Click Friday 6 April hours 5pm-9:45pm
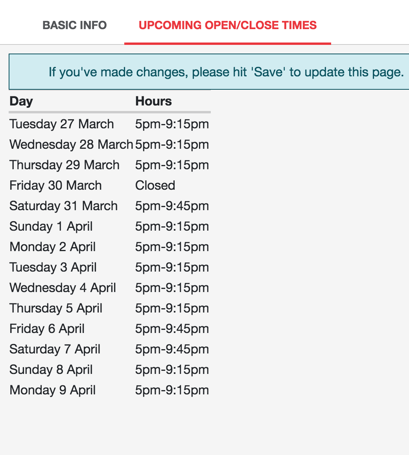 click(x=172, y=329)
